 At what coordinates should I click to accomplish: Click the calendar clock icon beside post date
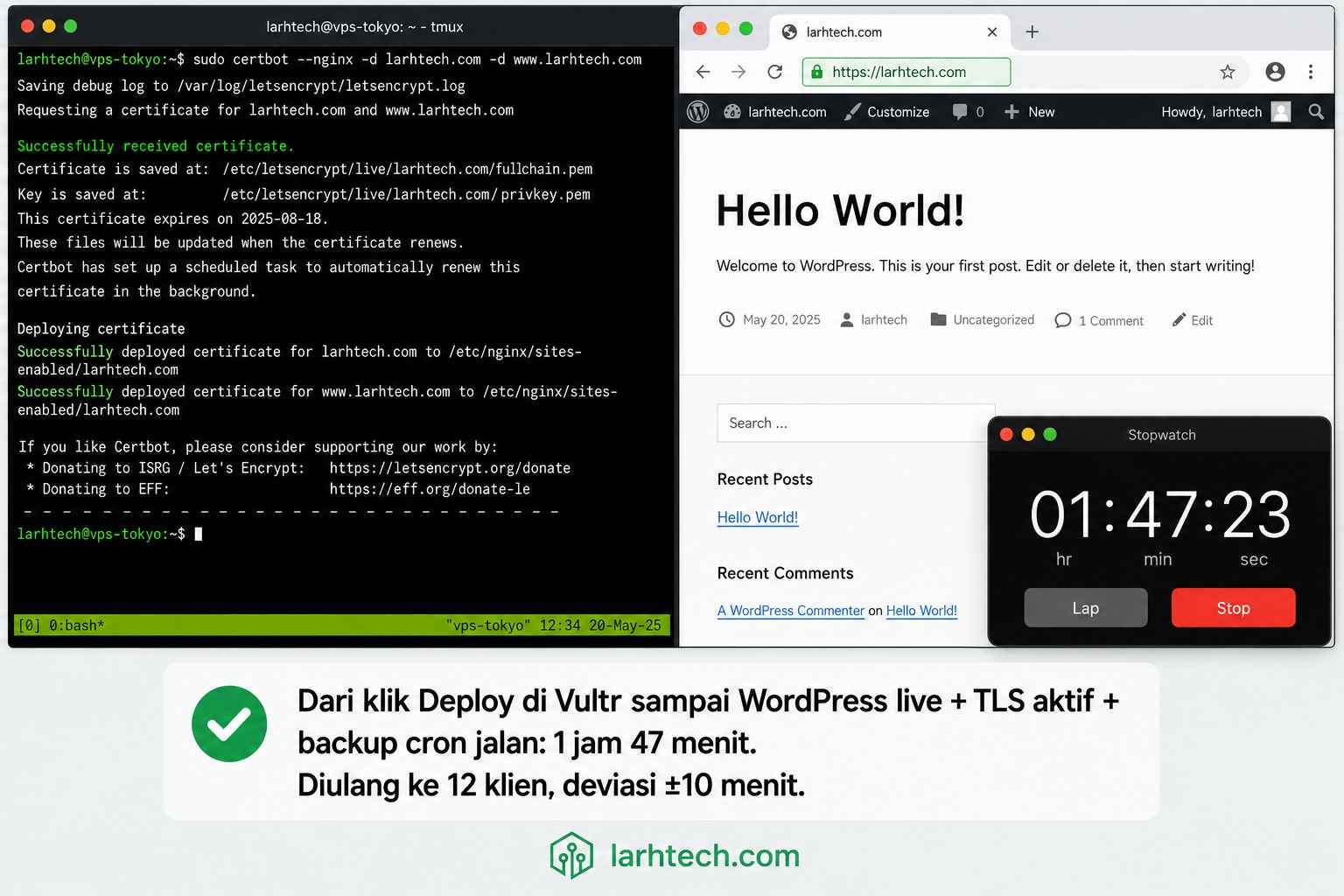point(727,319)
